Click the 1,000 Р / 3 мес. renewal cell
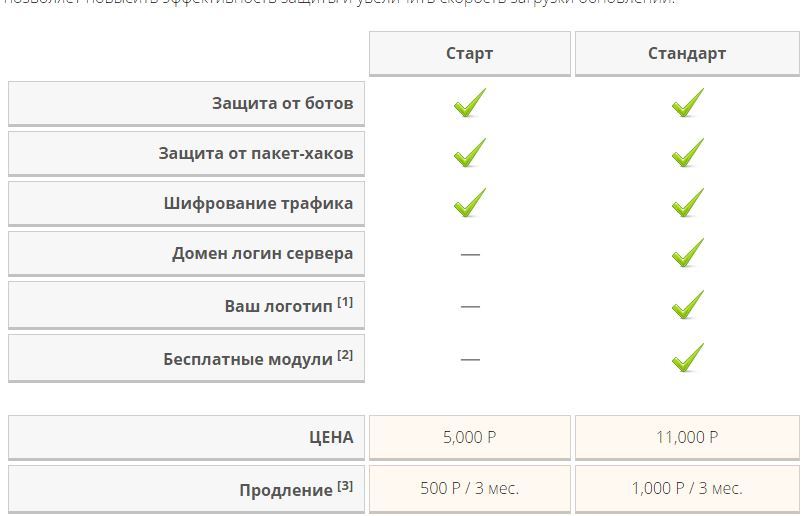Screen dimensions: 807x516 (687, 489)
